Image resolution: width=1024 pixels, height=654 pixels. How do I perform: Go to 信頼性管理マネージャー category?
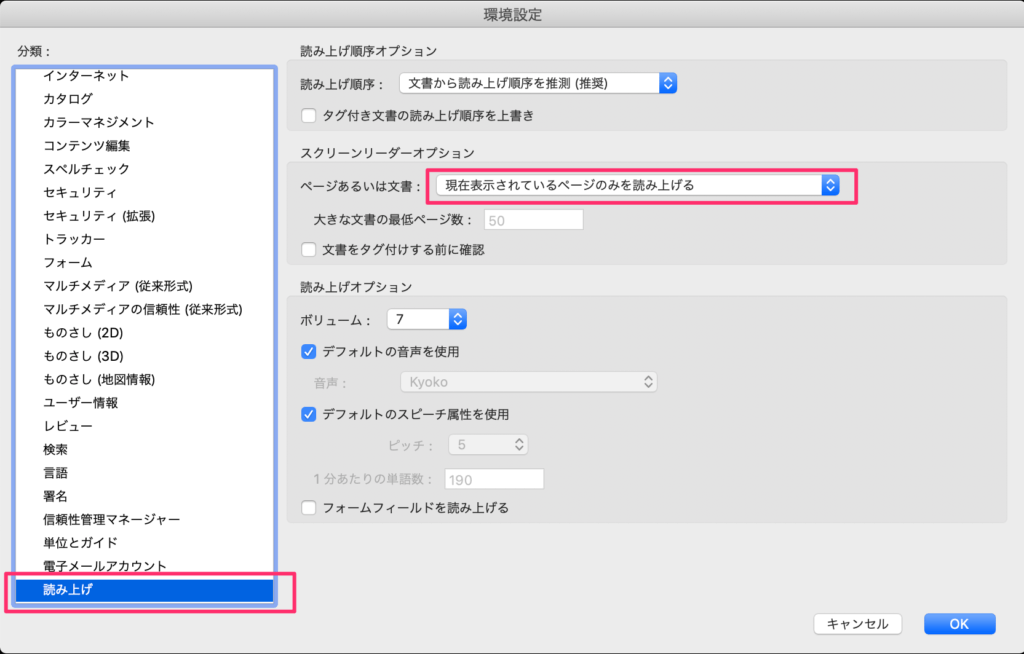tap(111, 520)
